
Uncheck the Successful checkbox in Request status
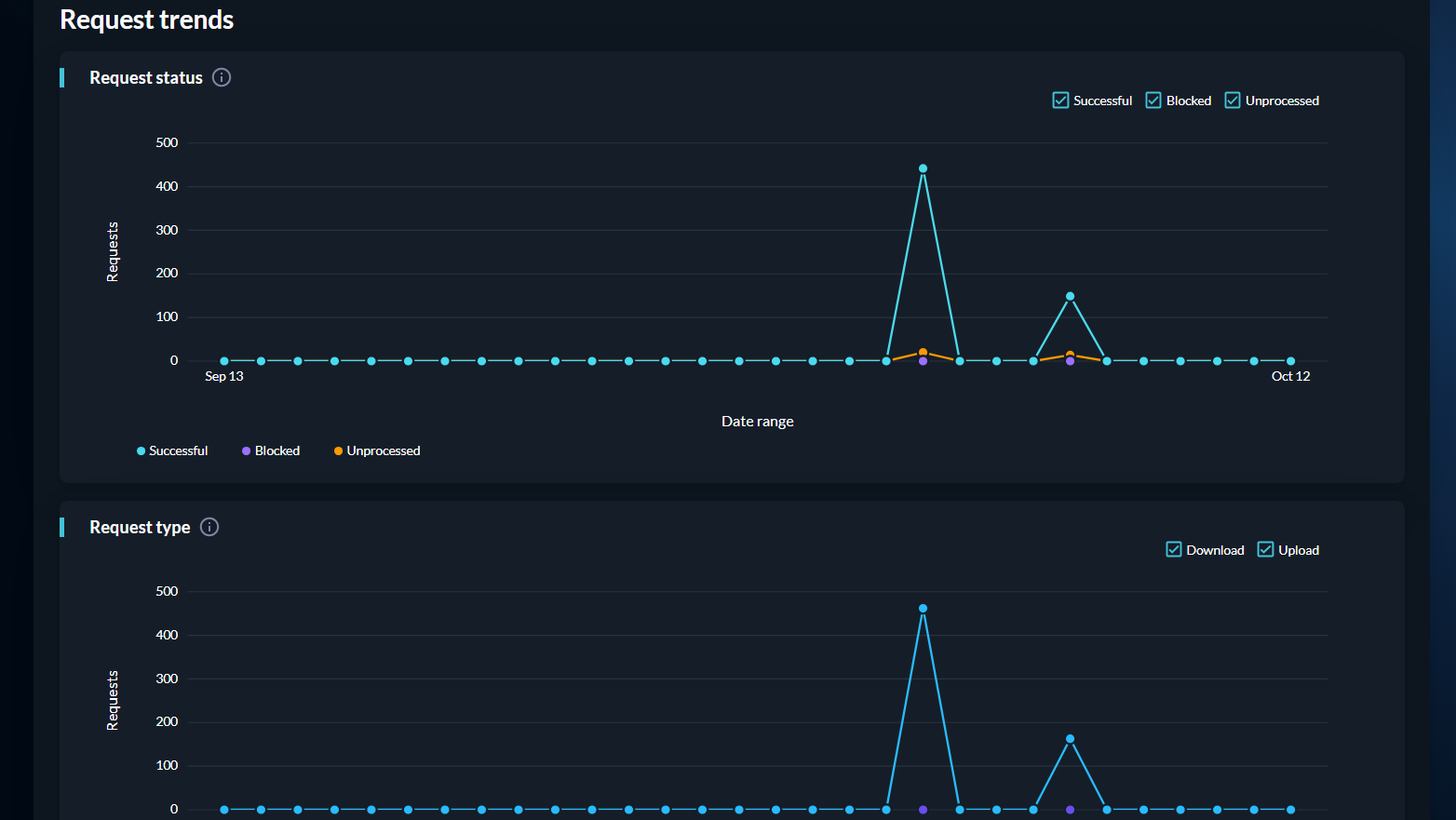click(1060, 100)
